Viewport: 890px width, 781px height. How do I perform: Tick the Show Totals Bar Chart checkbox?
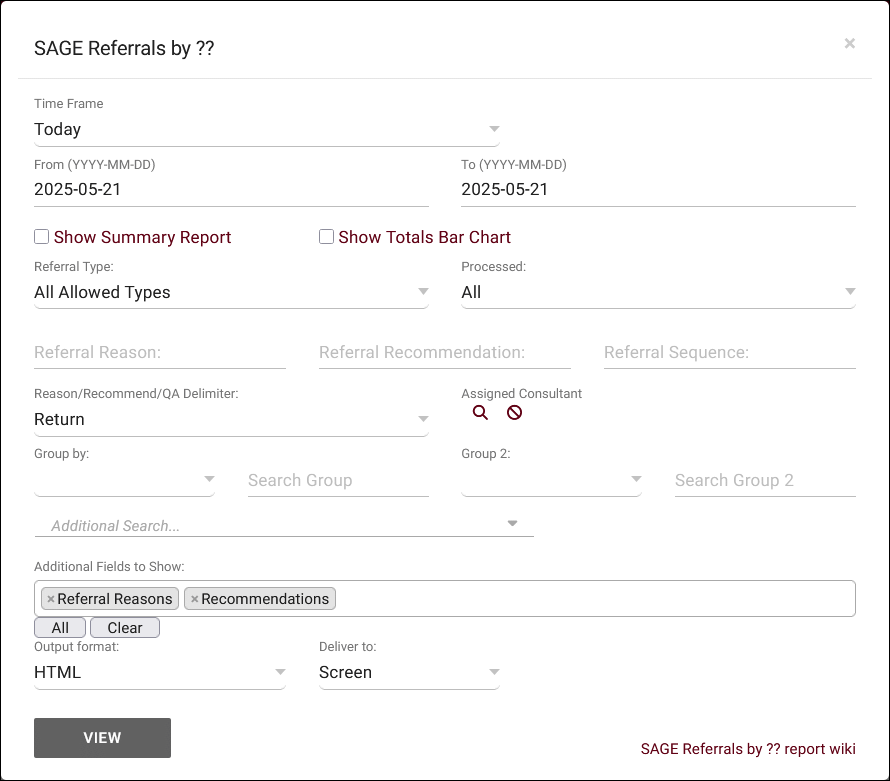326,237
